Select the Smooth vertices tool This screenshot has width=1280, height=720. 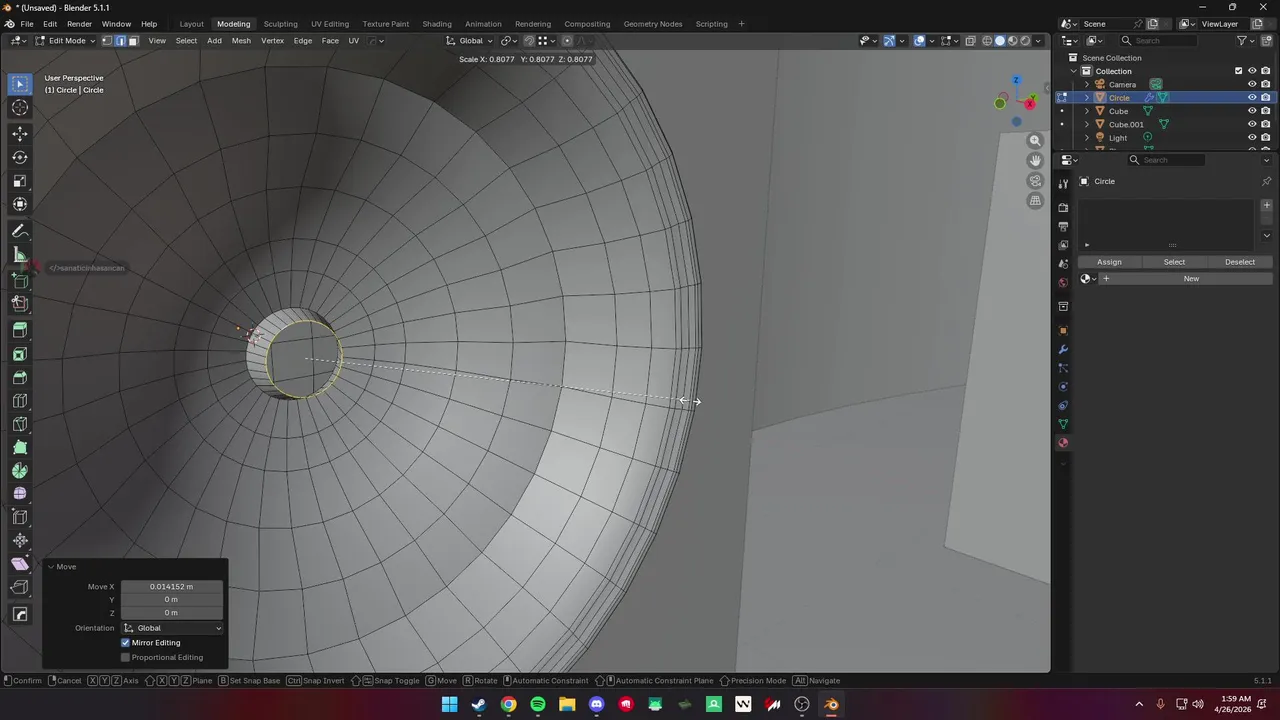[x=20, y=494]
